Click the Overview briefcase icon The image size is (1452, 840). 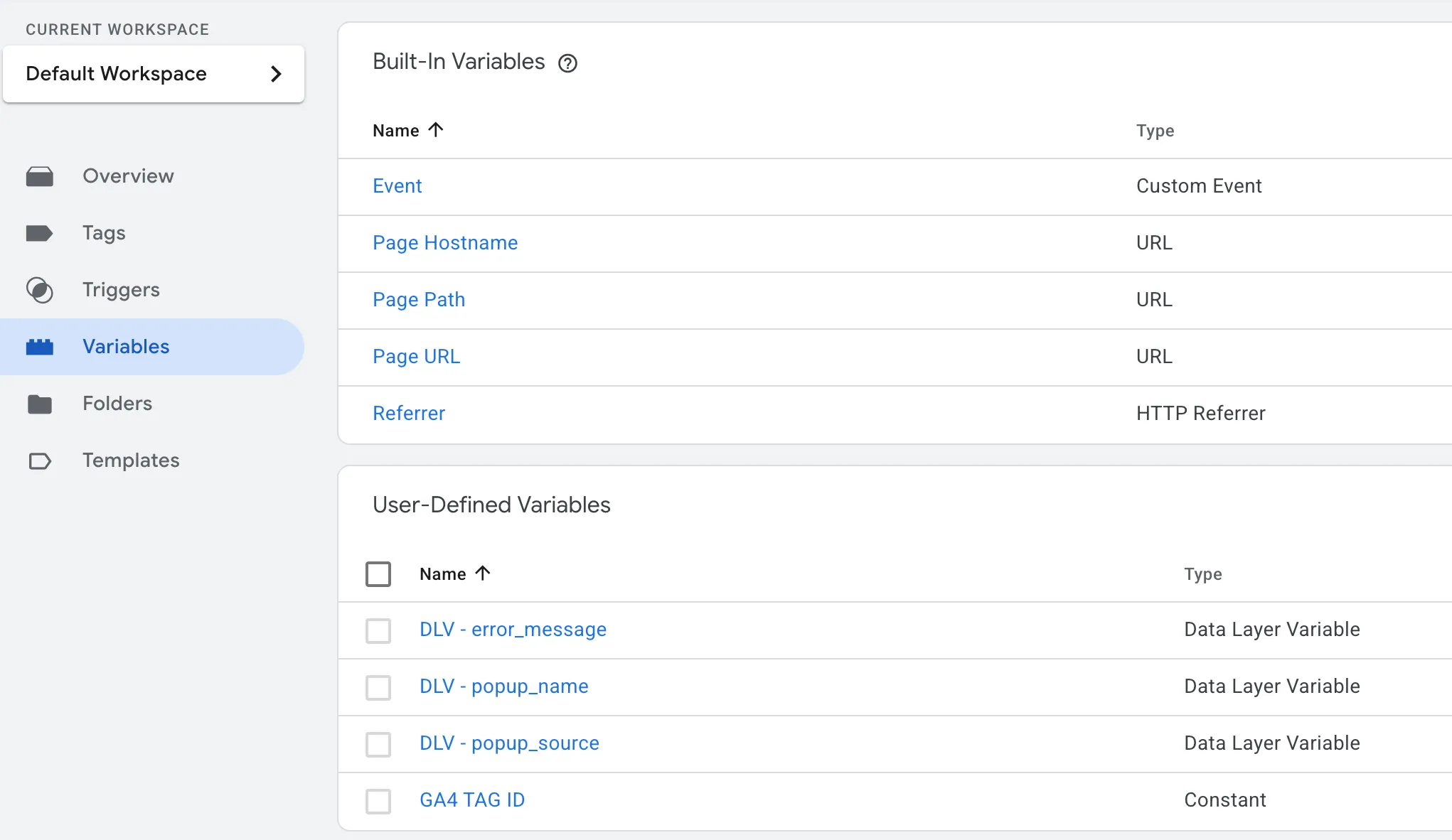click(40, 176)
